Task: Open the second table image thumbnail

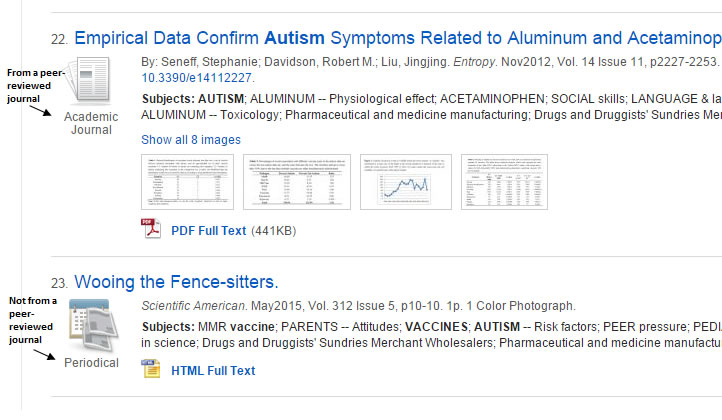Action: point(297,182)
